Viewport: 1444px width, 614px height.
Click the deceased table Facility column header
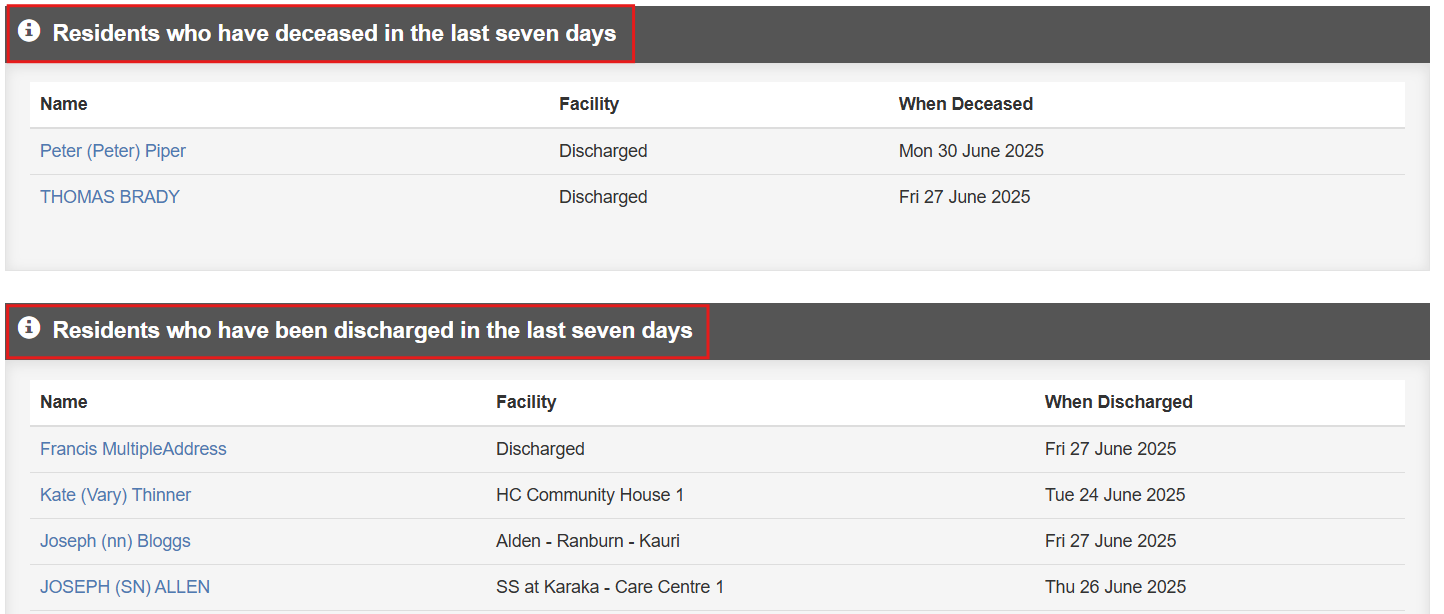pos(589,104)
